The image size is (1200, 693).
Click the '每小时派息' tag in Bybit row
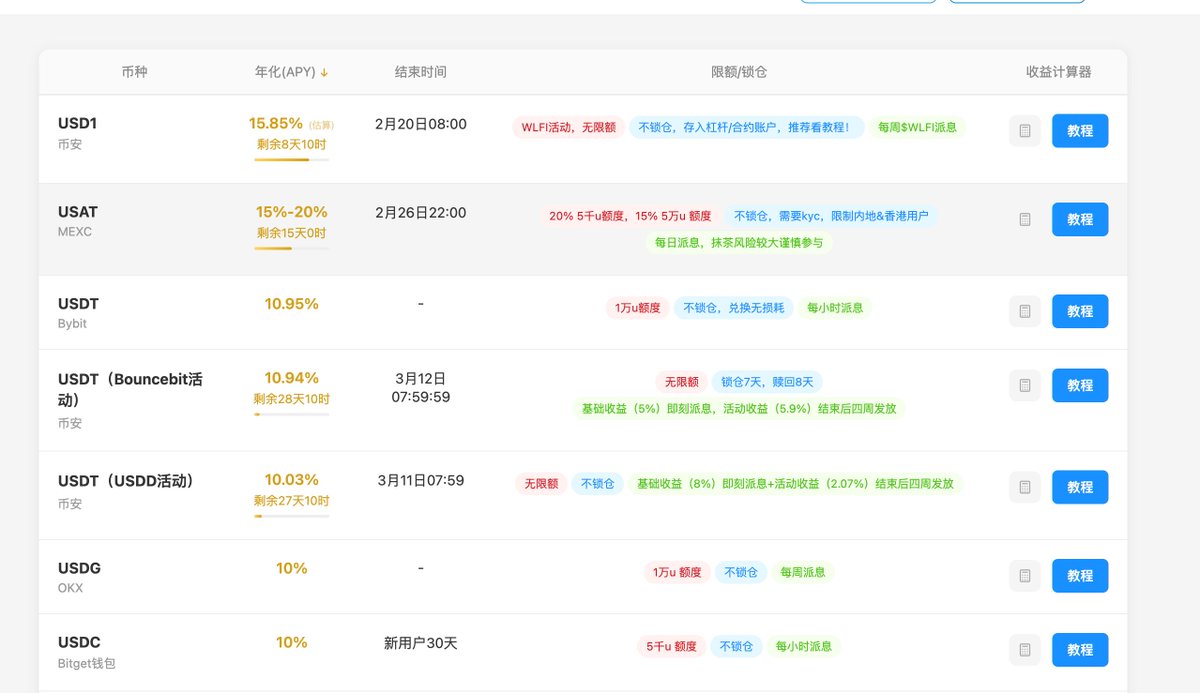[835, 308]
